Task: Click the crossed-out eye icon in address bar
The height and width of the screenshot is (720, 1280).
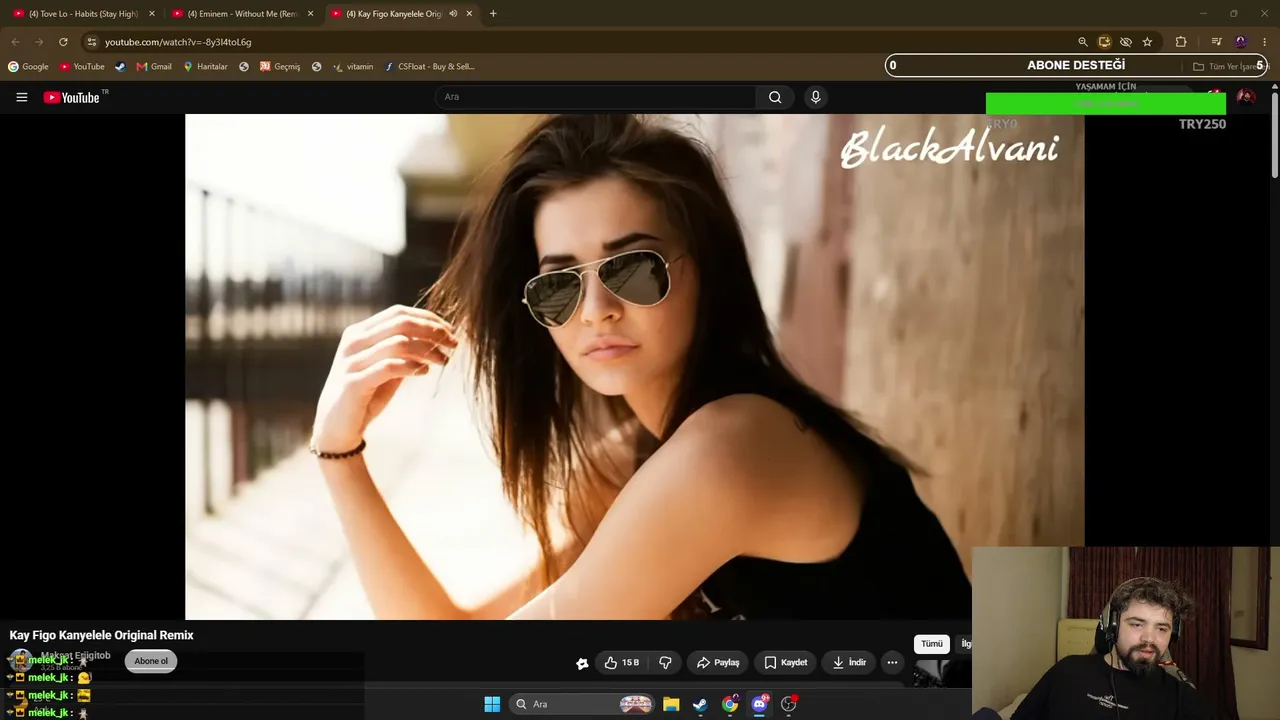Action: coord(1125,42)
